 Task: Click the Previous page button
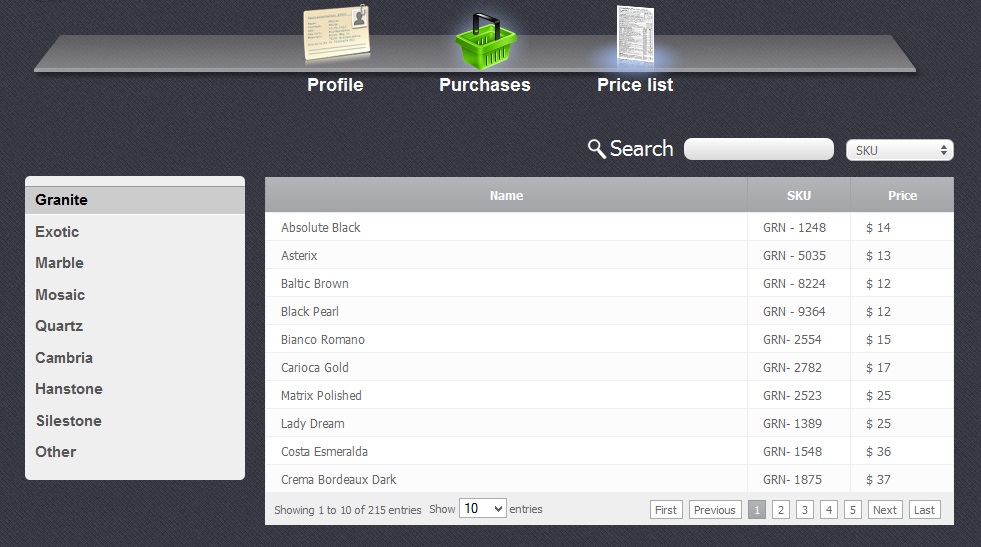click(x=714, y=510)
